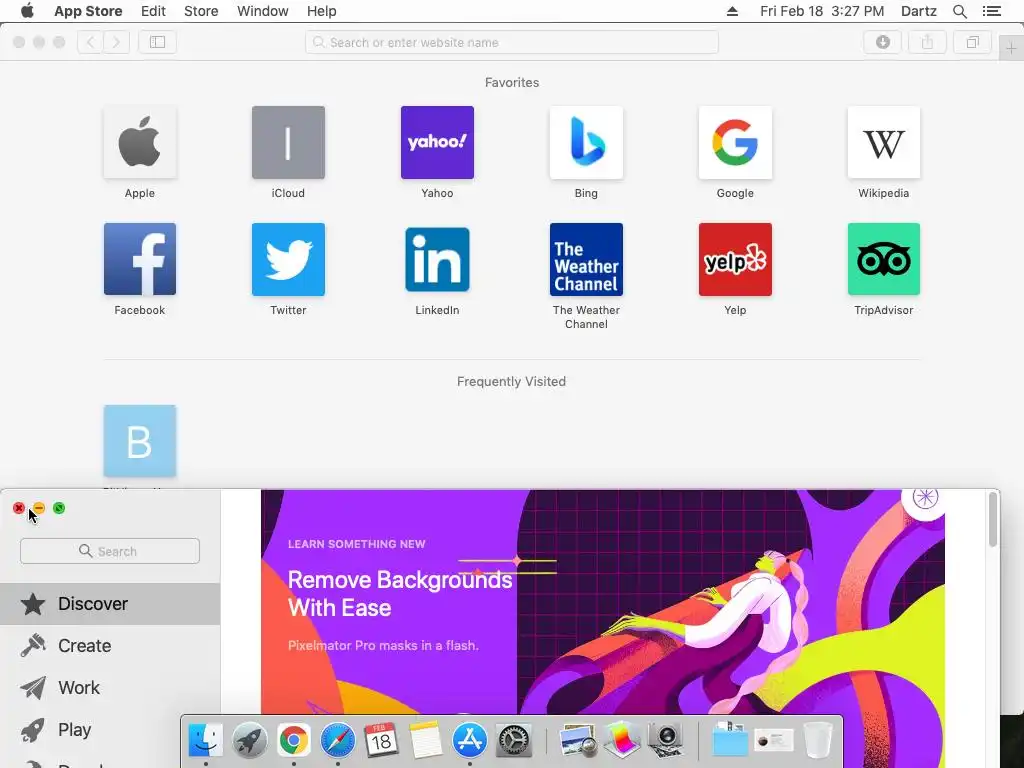Open the Trash in the Dock
Image resolution: width=1024 pixels, height=768 pixels.
(x=817, y=740)
